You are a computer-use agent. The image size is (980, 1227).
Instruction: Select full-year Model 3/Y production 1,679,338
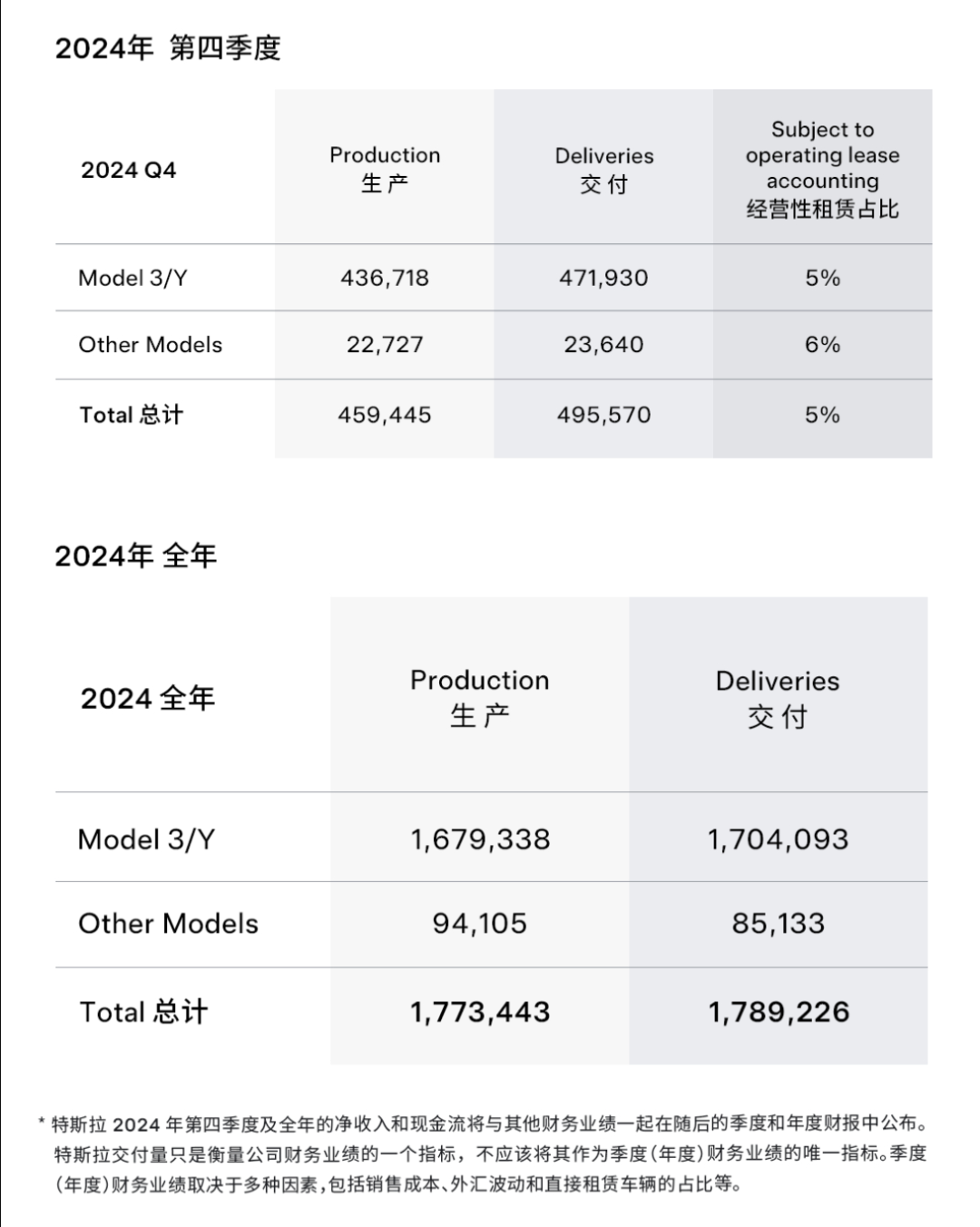pos(480,839)
